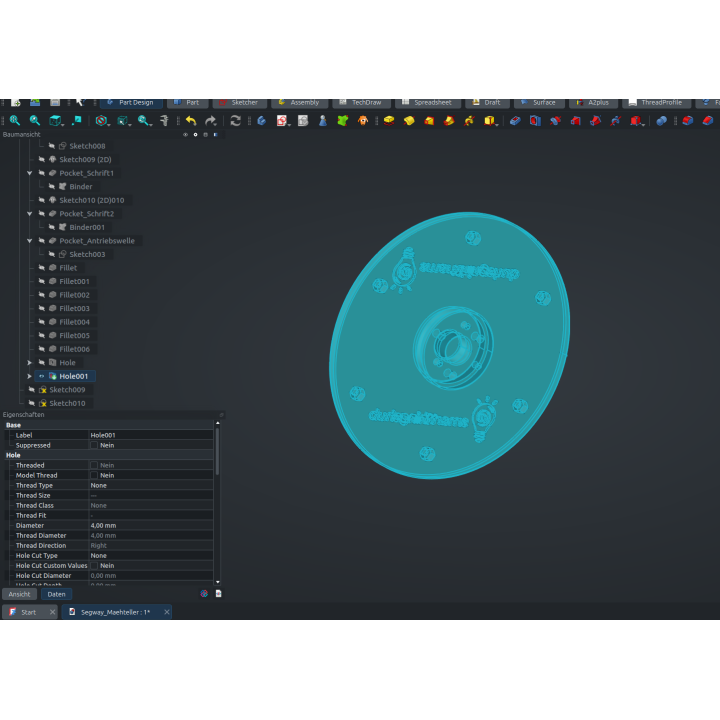This screenshot has width=720, height=720.
Task: Click the Undo arrow icon
Action: pos(191,120)
